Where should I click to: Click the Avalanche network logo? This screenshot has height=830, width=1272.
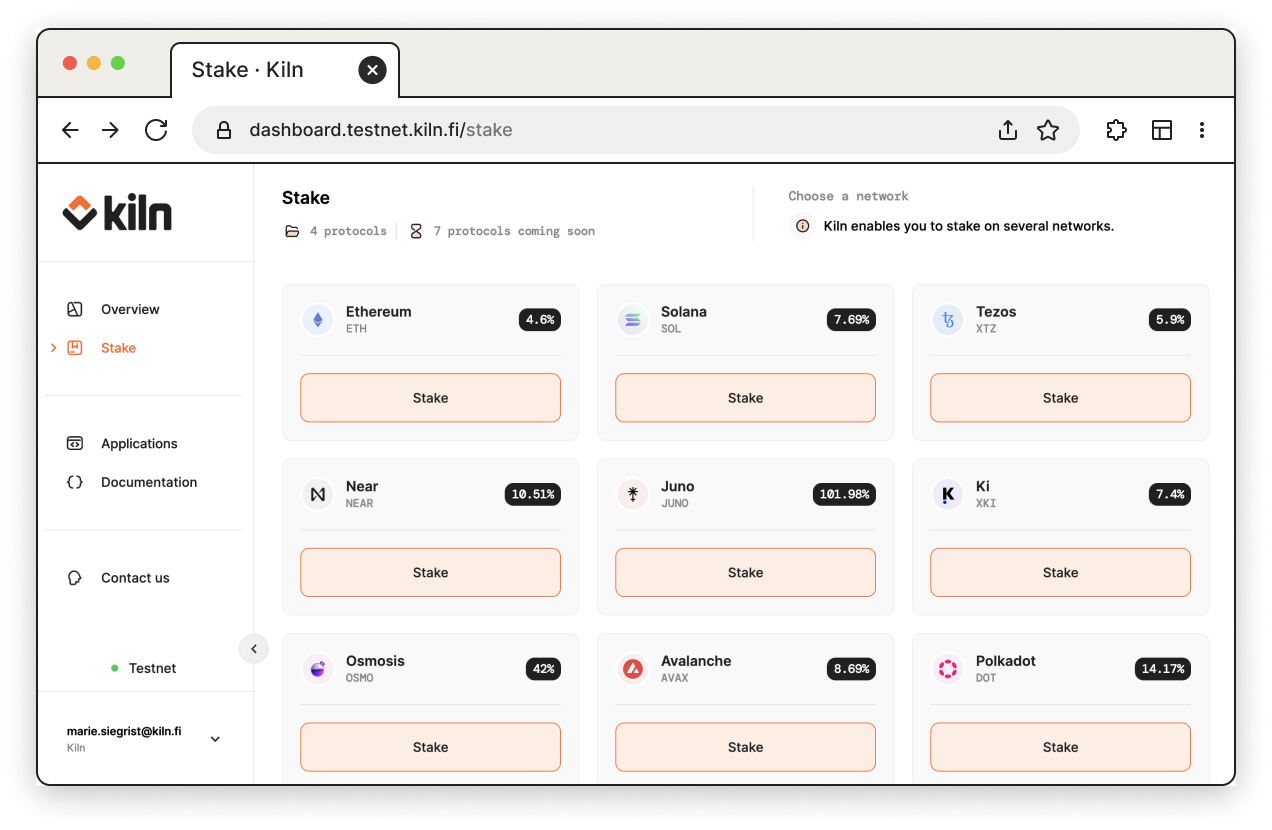[x=633, y=669]
